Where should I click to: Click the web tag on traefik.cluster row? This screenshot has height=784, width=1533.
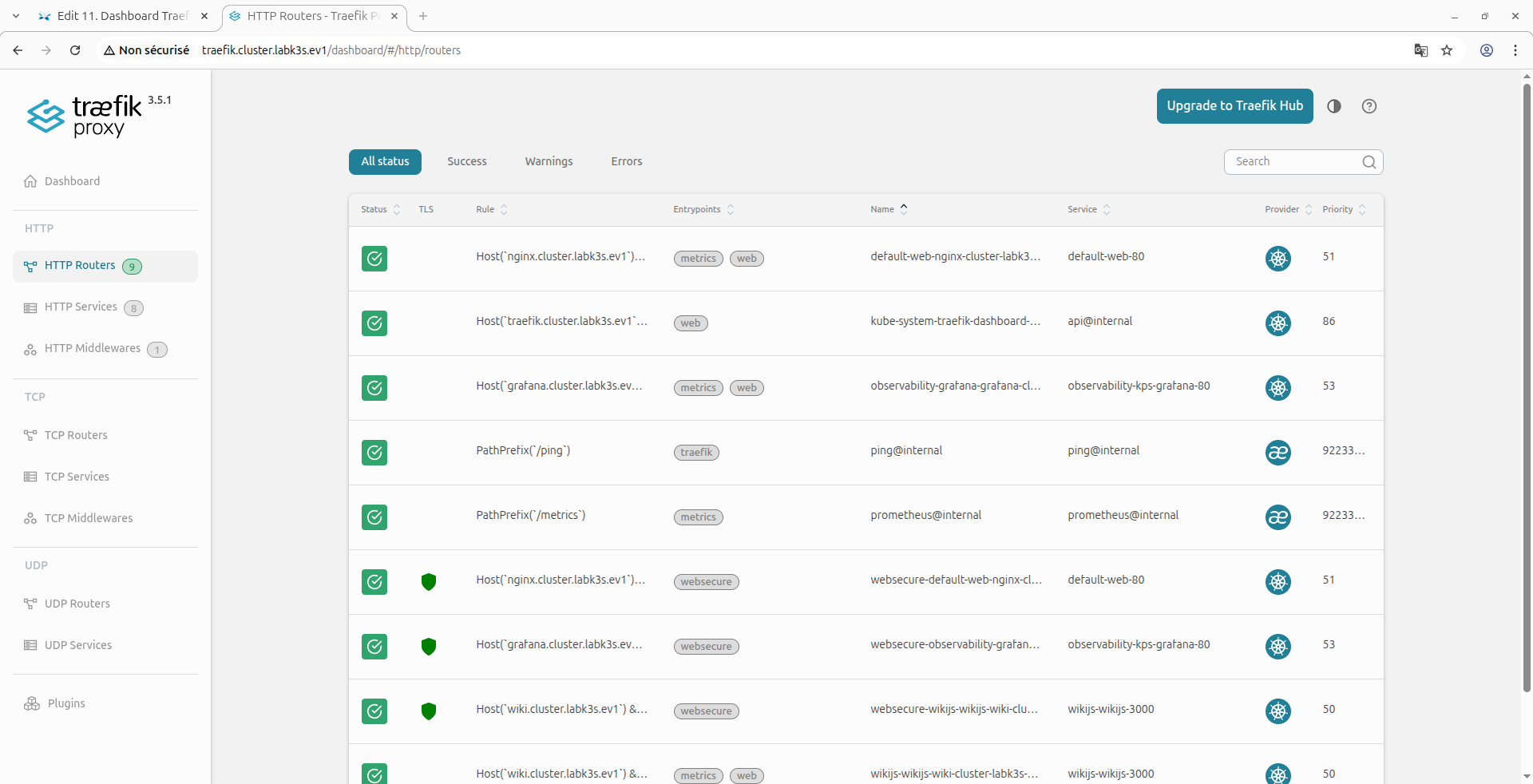click(x=691, y=323)
